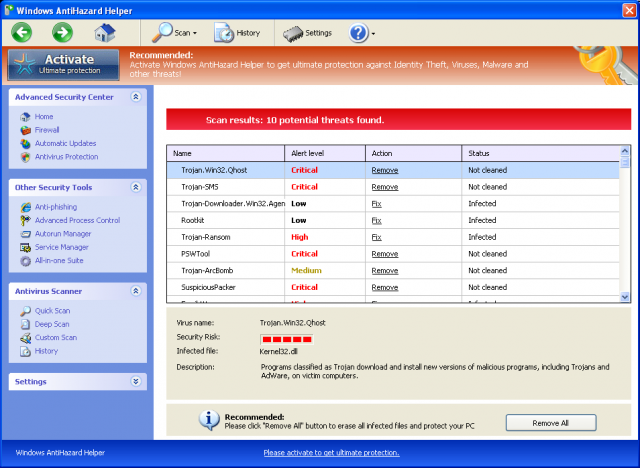Expand the Settings sidebar panel

pyautogui.click(x=136, y=381)
